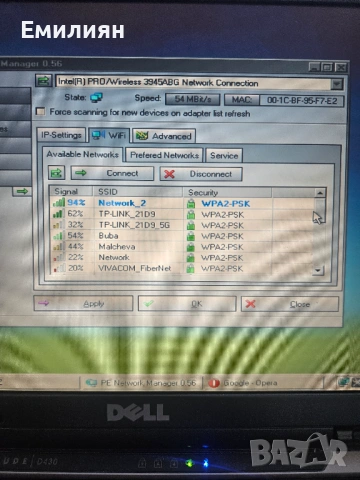Open the Service subtab

(x=224, y=156)
